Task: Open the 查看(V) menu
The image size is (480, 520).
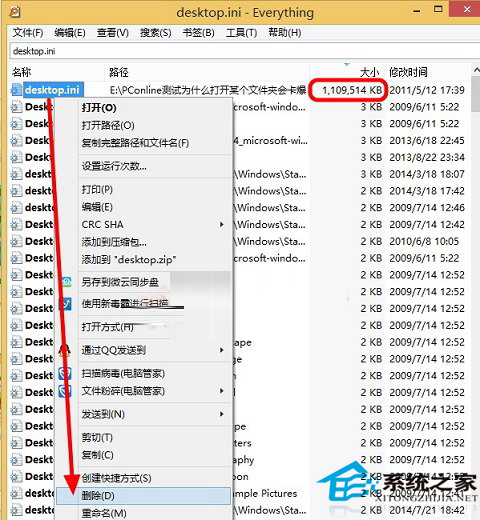Action: click(x=113, y=33)
